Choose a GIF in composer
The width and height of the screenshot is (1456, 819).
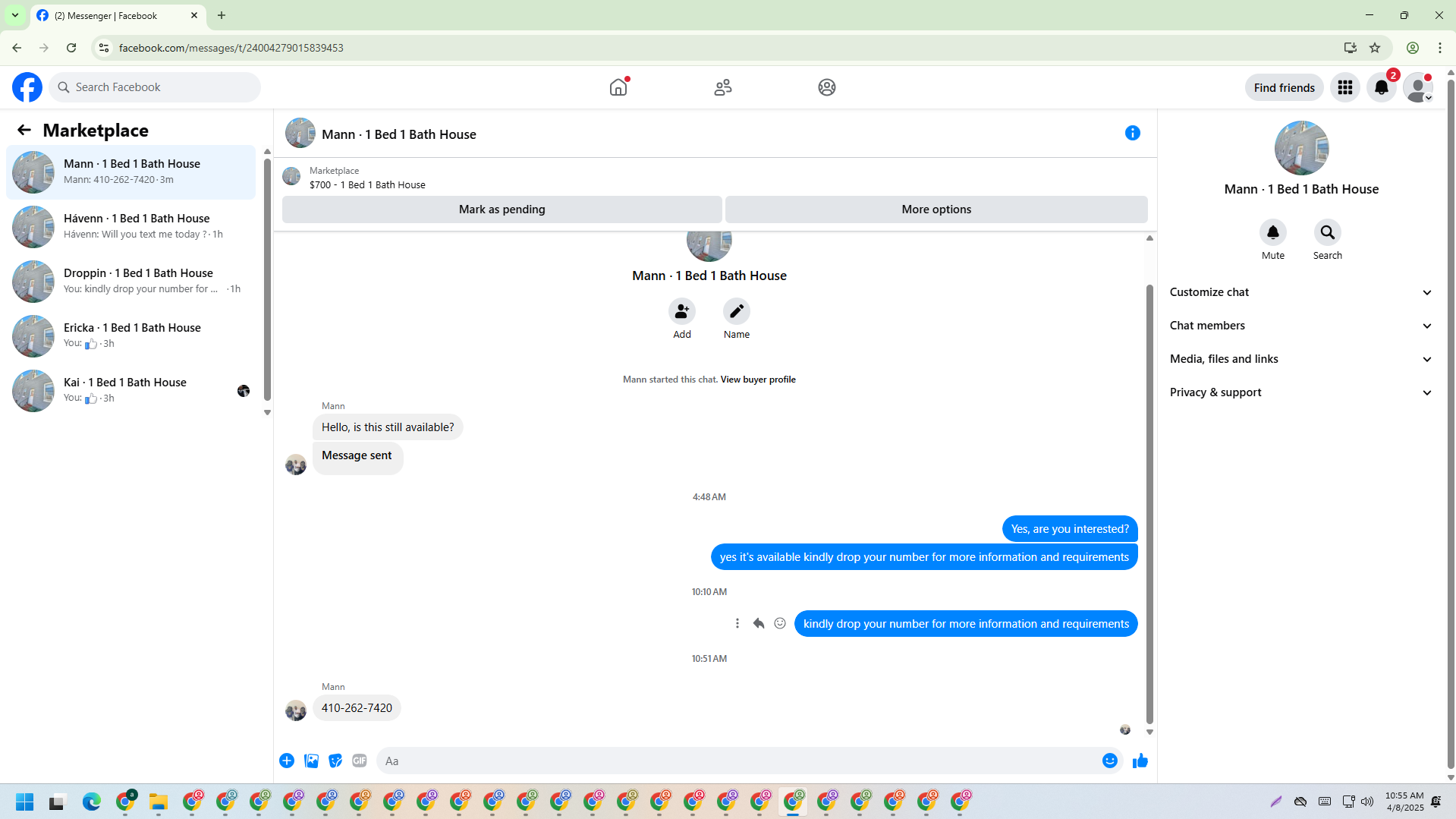click(360, 761)
